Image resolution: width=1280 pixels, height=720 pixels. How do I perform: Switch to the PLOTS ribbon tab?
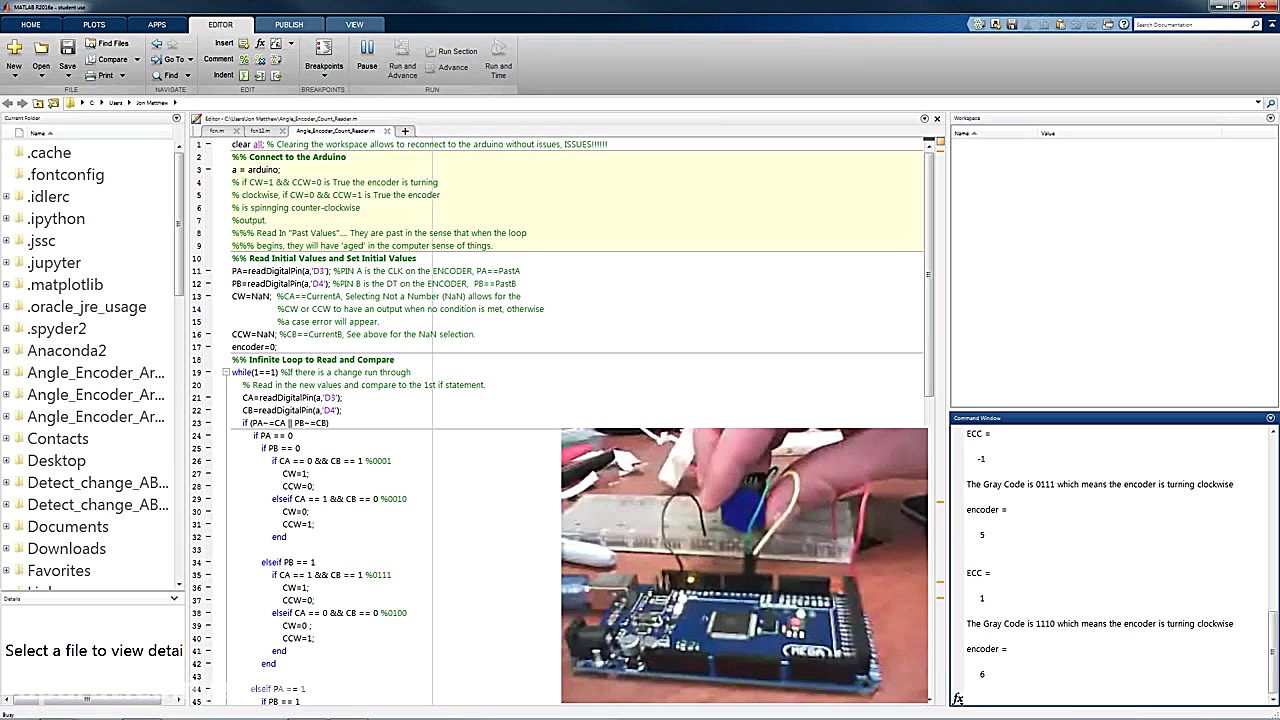pyautogui.click(x=93, y=24)
